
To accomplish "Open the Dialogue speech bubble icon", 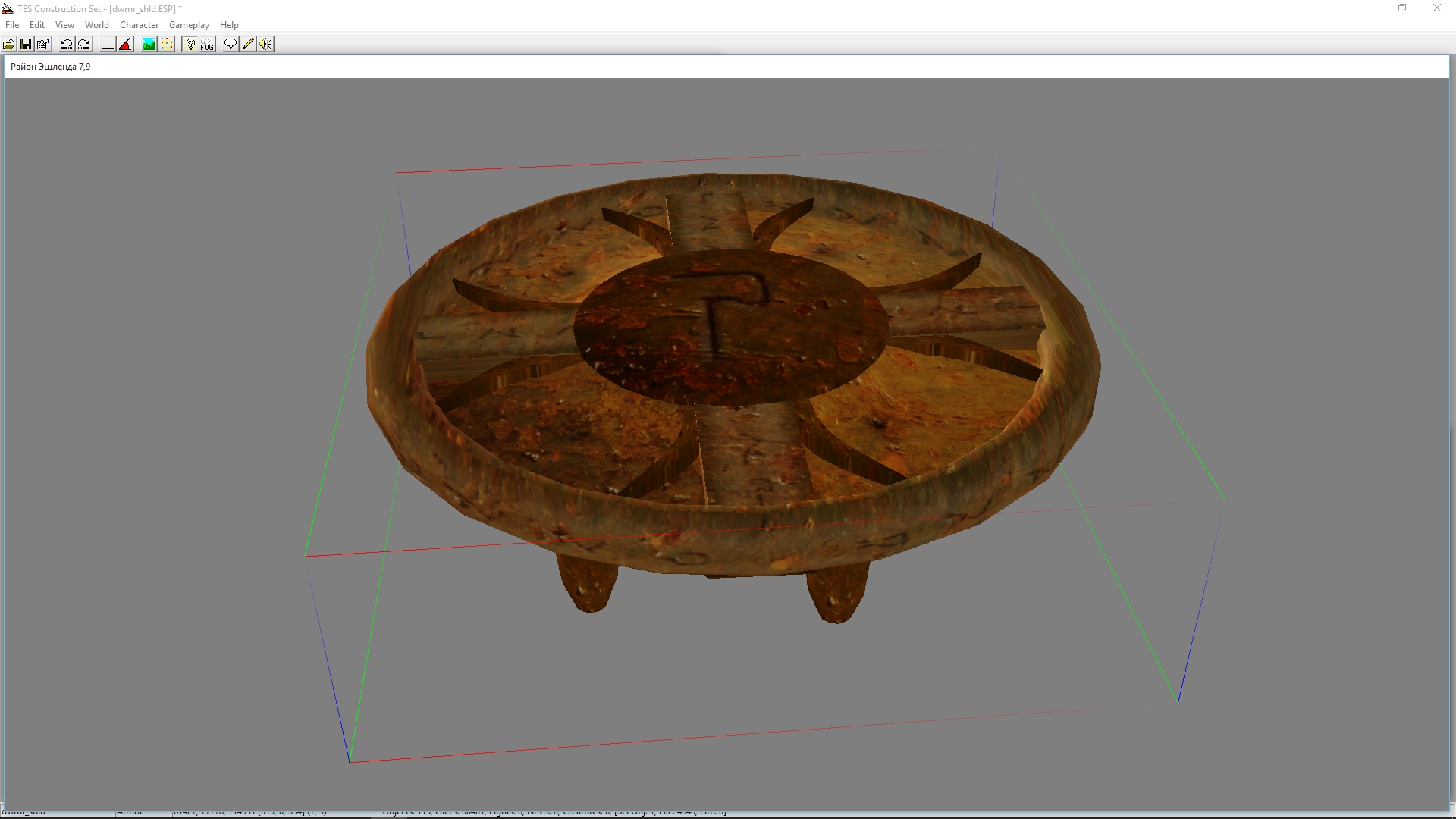I will 231,44.
